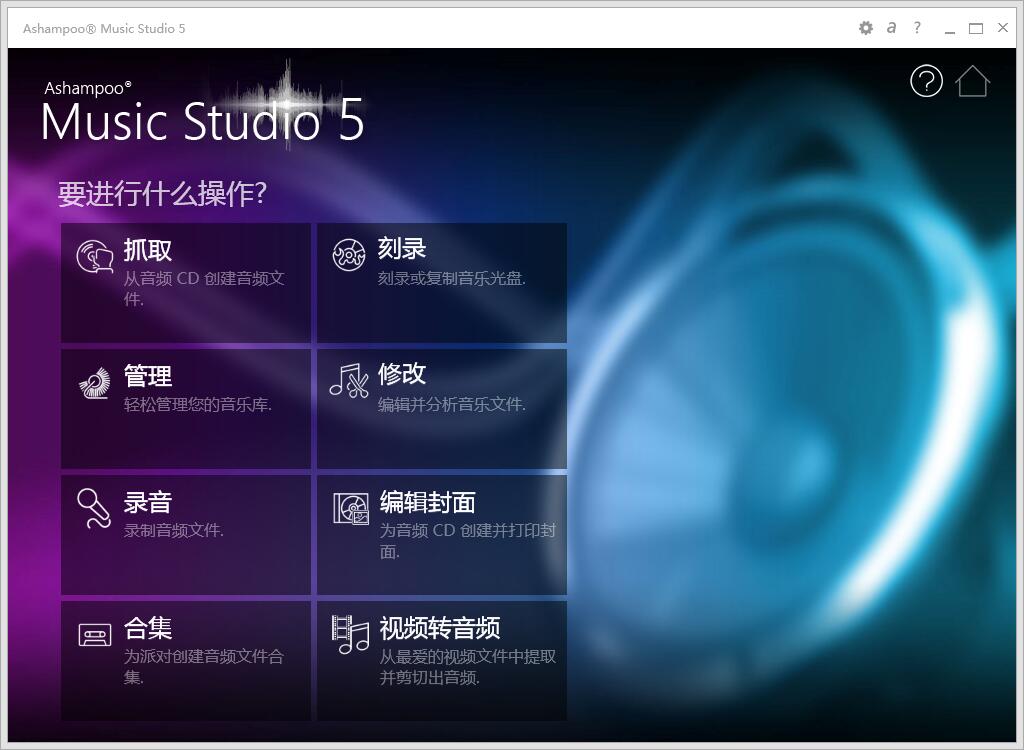Click the description 录制音频文件

(x=174, y=530)
